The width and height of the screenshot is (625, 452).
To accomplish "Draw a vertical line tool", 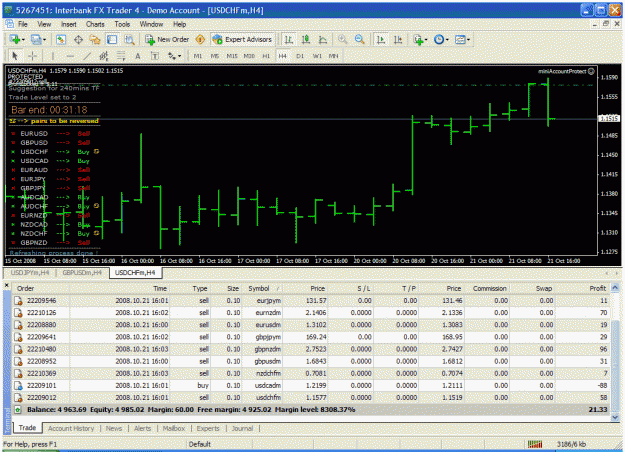I will pyautogui.click(x=52, y=56).
